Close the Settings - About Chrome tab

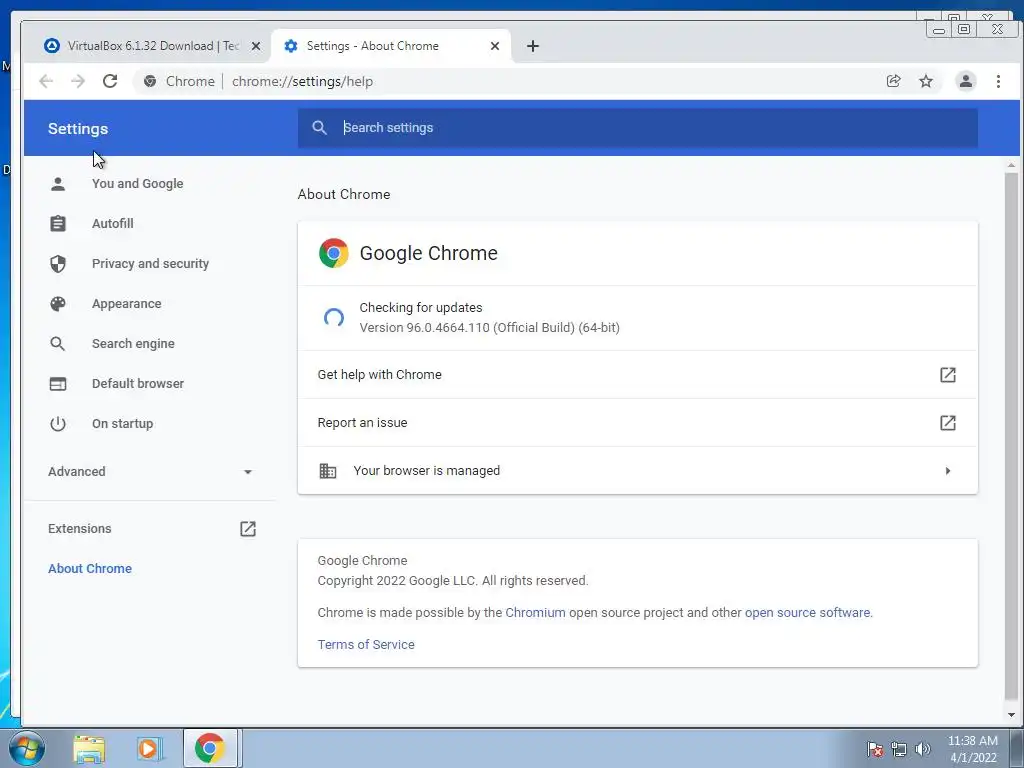[495, 46]
